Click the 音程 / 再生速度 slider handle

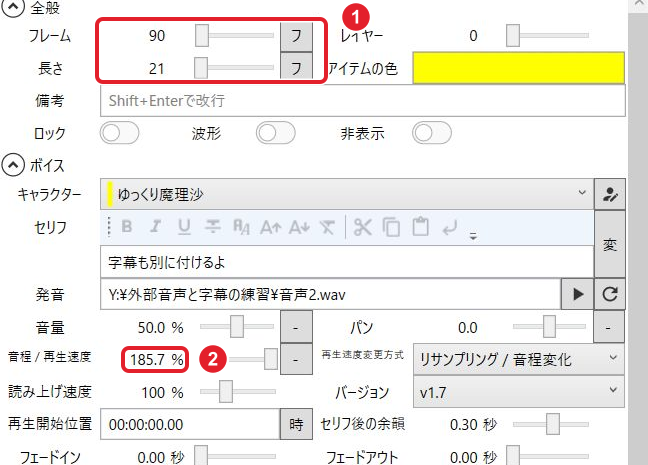click(271, 359)
